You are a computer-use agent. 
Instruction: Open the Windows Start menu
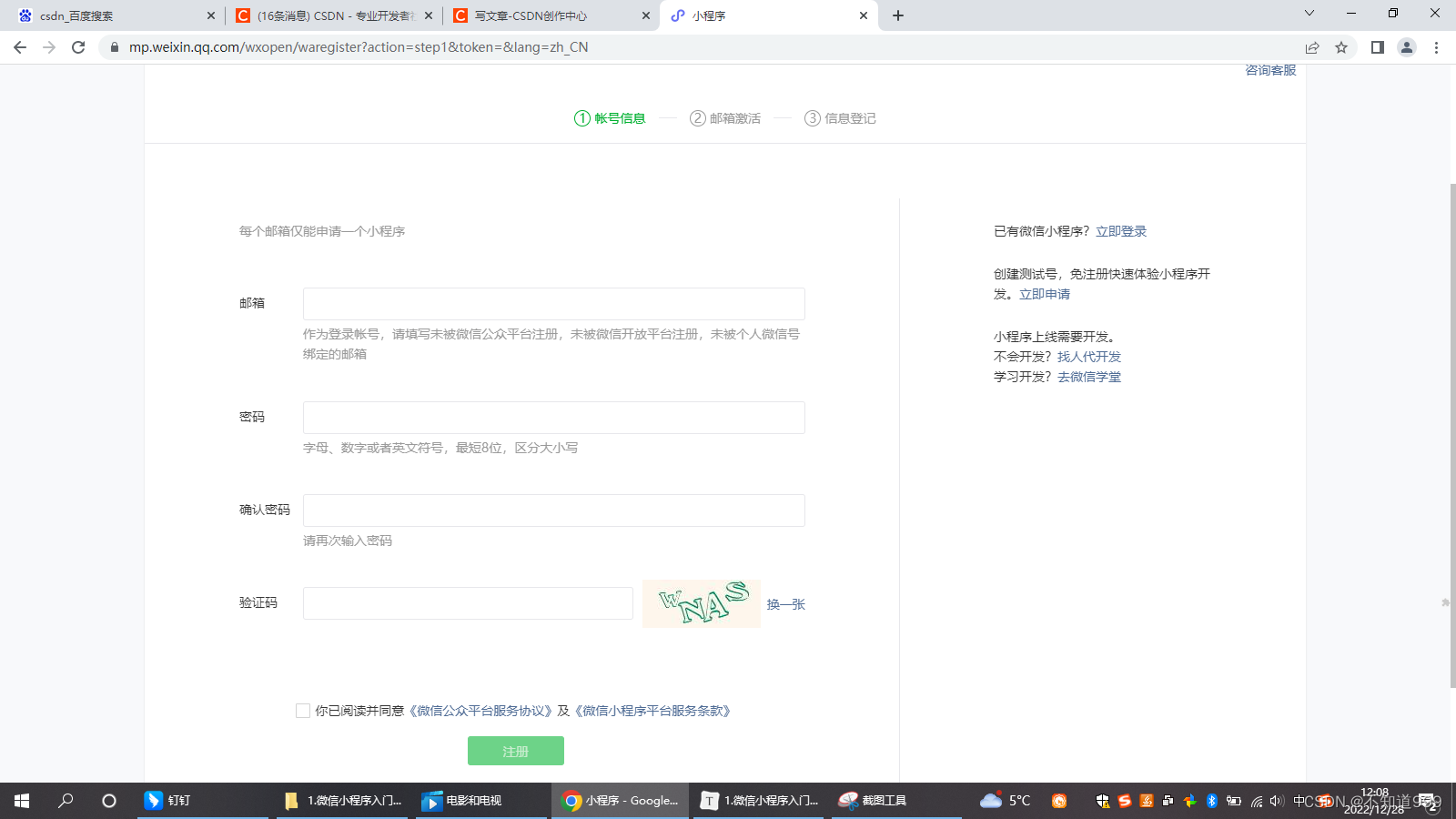(x=22, y=801)
